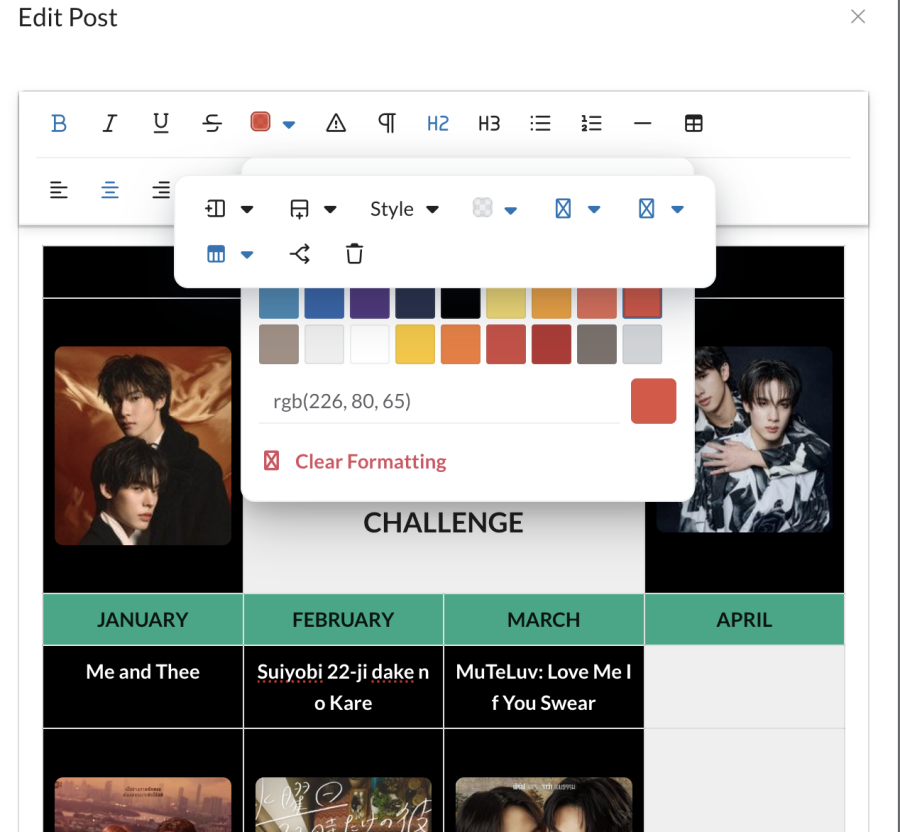
Task: Click the paragraph format icon
Action: [387, 123]
